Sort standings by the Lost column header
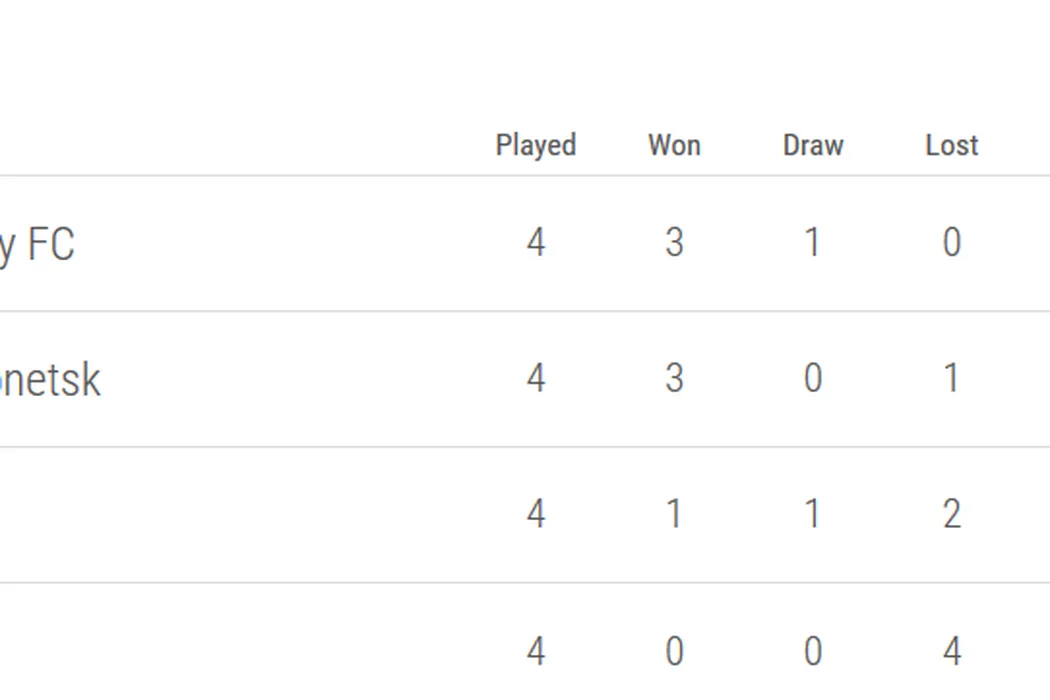The width and height of the screenshot is (1050, 700). pyautogui.click(x=951, y=145)
